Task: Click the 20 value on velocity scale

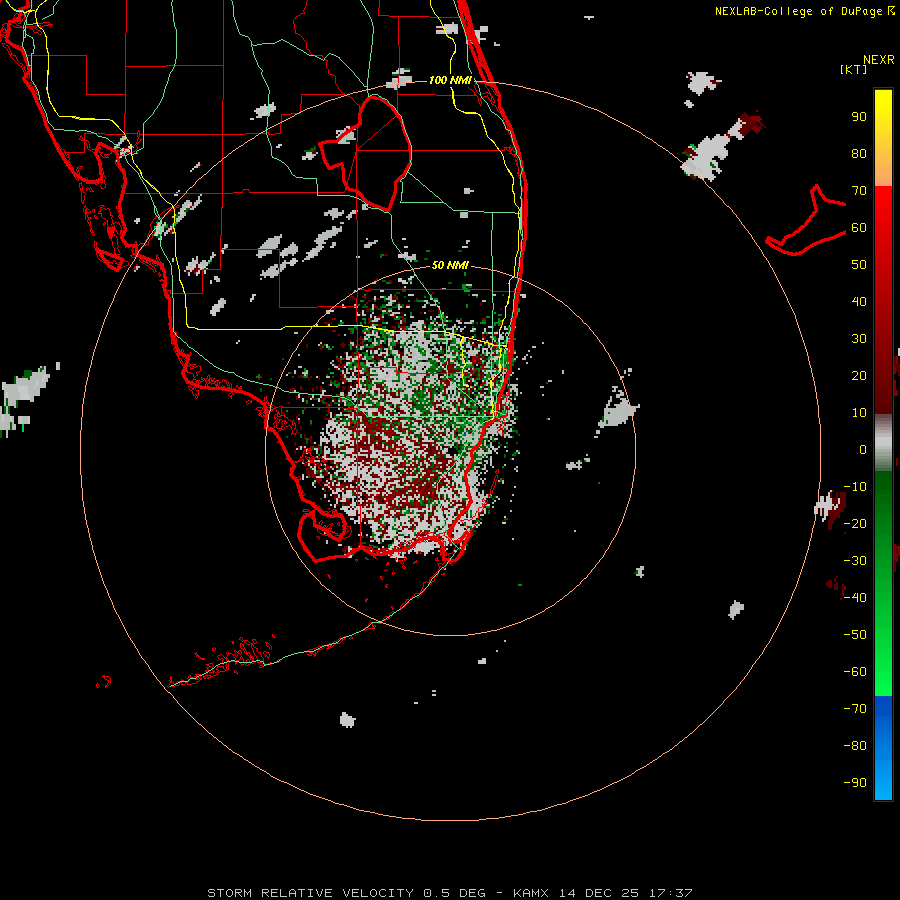Action: [x=859, y=375]
